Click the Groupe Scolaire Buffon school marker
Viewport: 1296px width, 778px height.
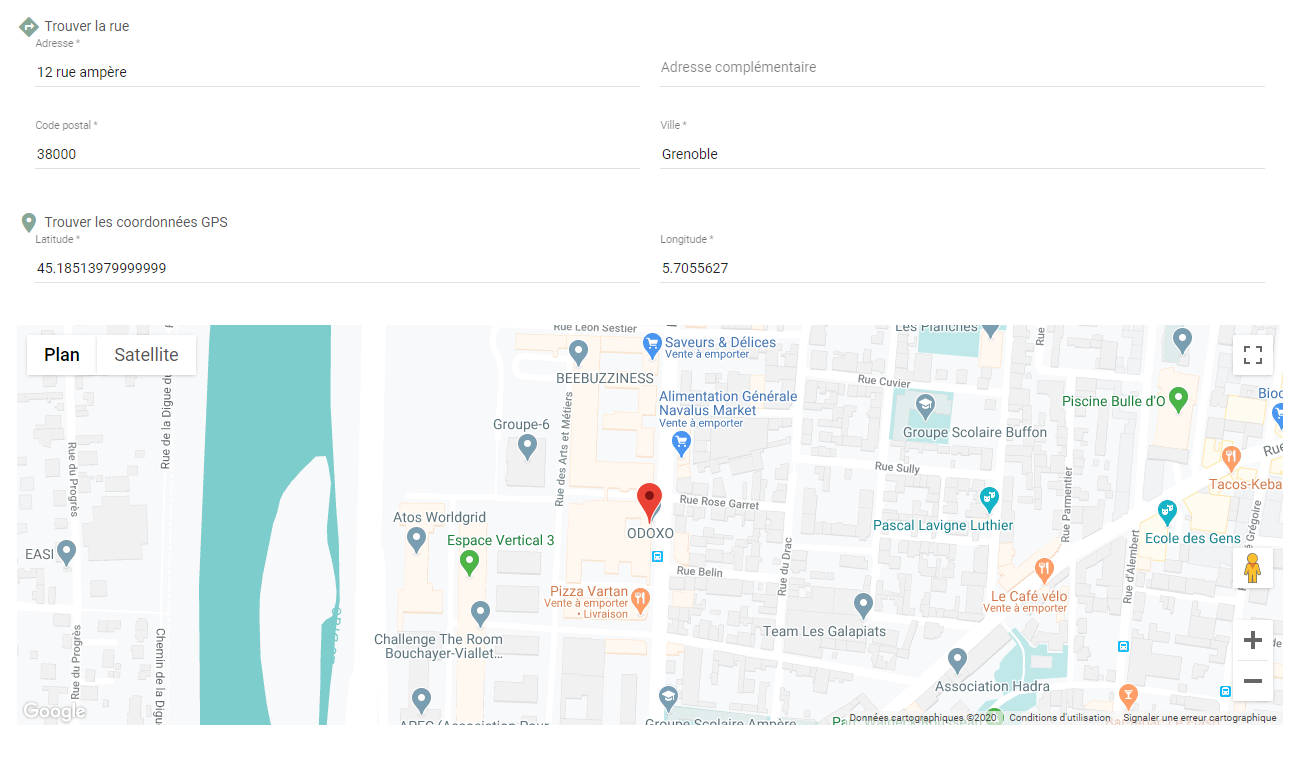[x=925, y=407]
